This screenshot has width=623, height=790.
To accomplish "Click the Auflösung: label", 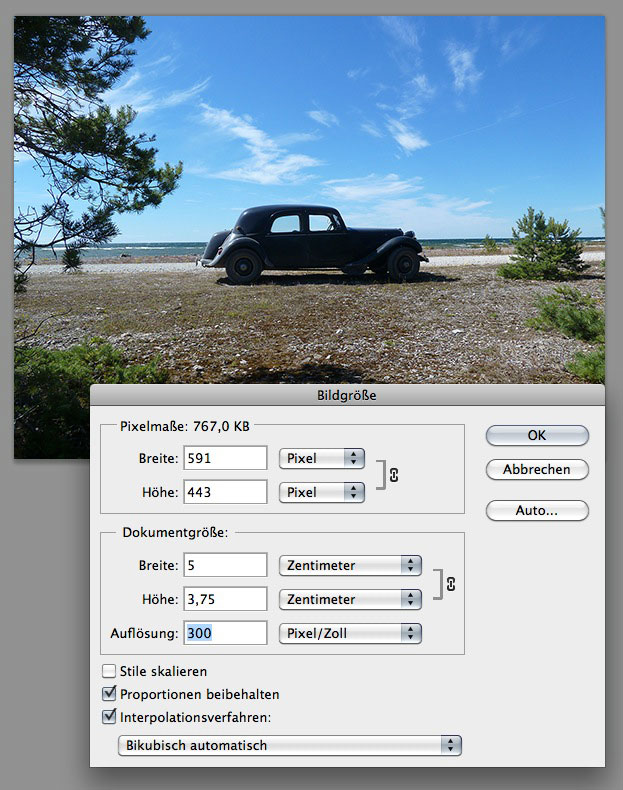I will point(145,633).
